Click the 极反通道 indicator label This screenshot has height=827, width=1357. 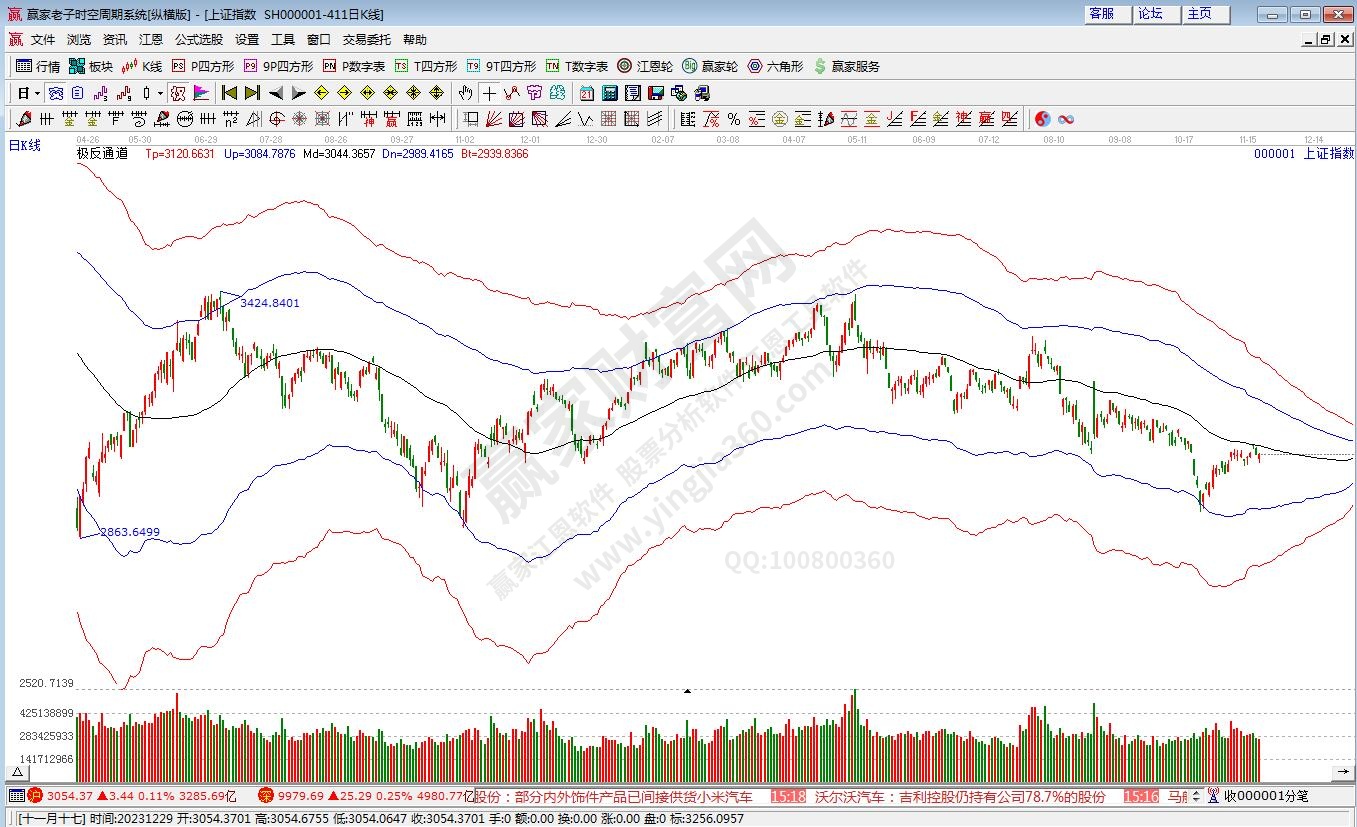102,154
